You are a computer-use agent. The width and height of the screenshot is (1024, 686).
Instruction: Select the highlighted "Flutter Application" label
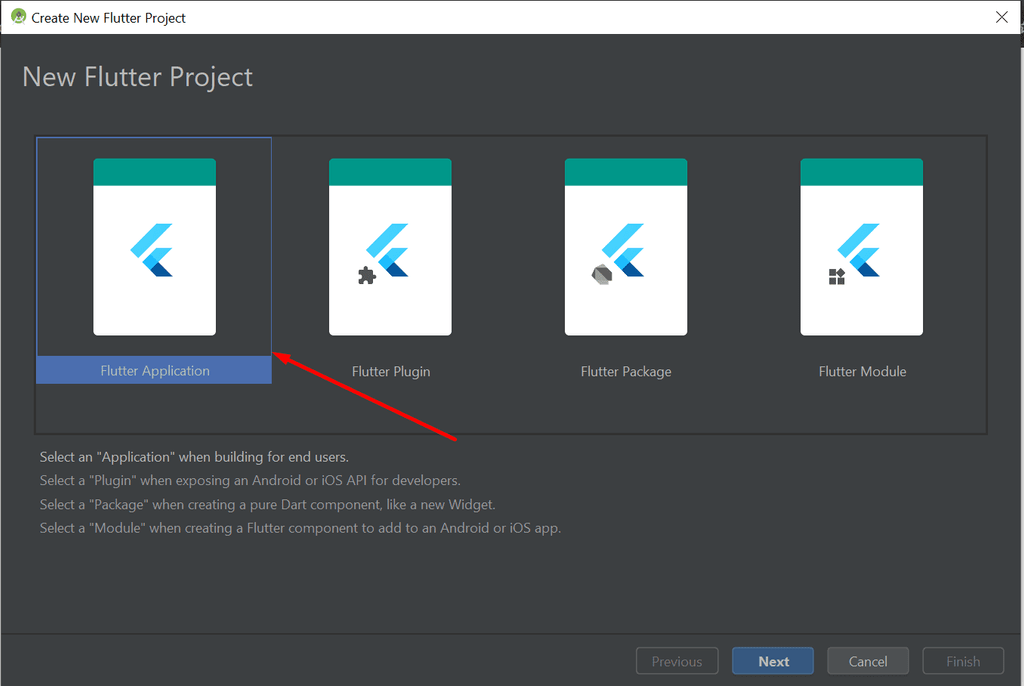(x=154, y=371)
